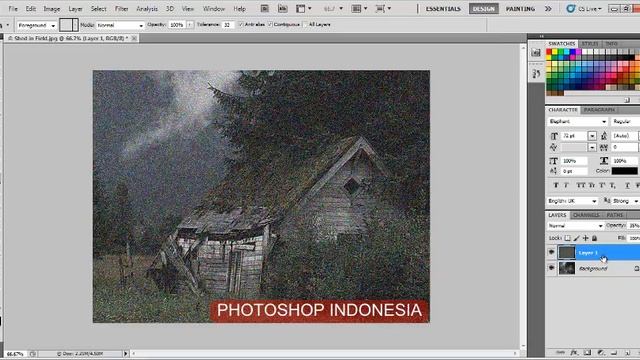The height and width of the screenshot is (360, 640).
Task: Switch to the Styles tab
Action: (590, 43)
